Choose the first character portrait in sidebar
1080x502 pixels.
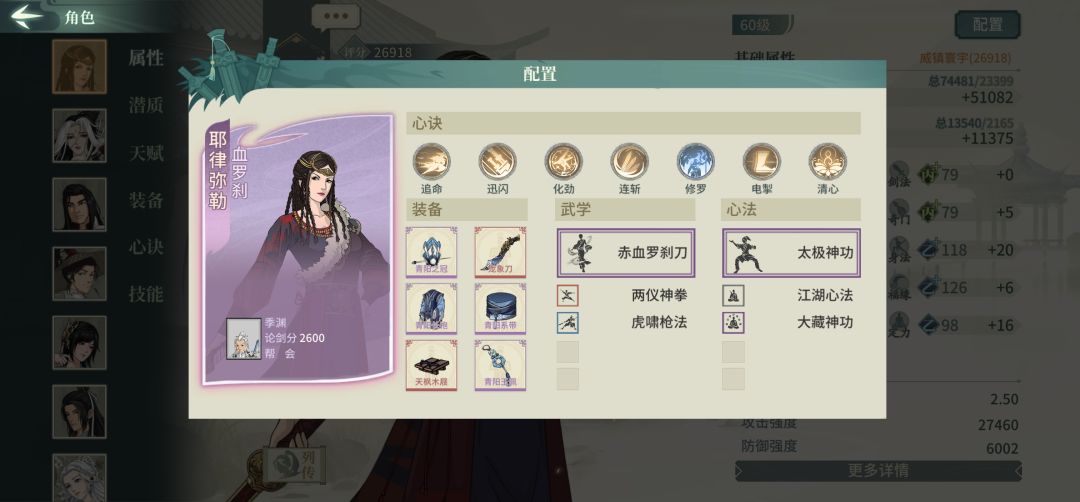[79, 66]
